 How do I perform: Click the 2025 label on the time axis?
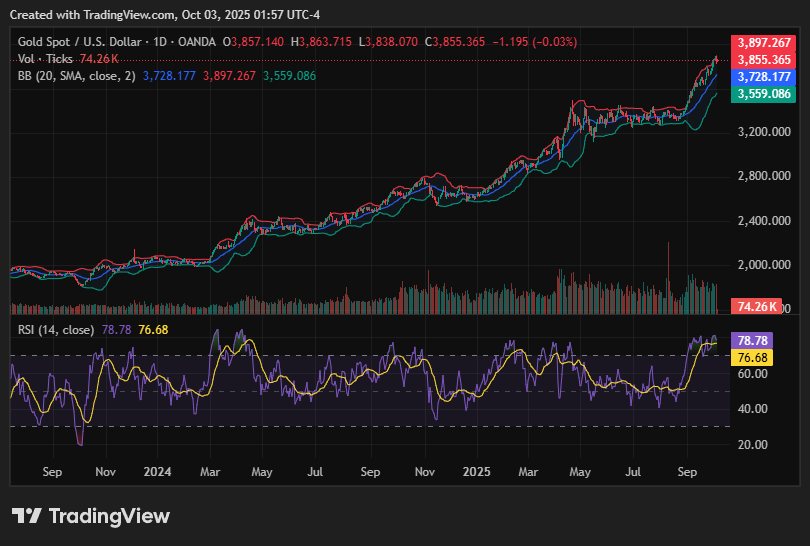(474, 469)
